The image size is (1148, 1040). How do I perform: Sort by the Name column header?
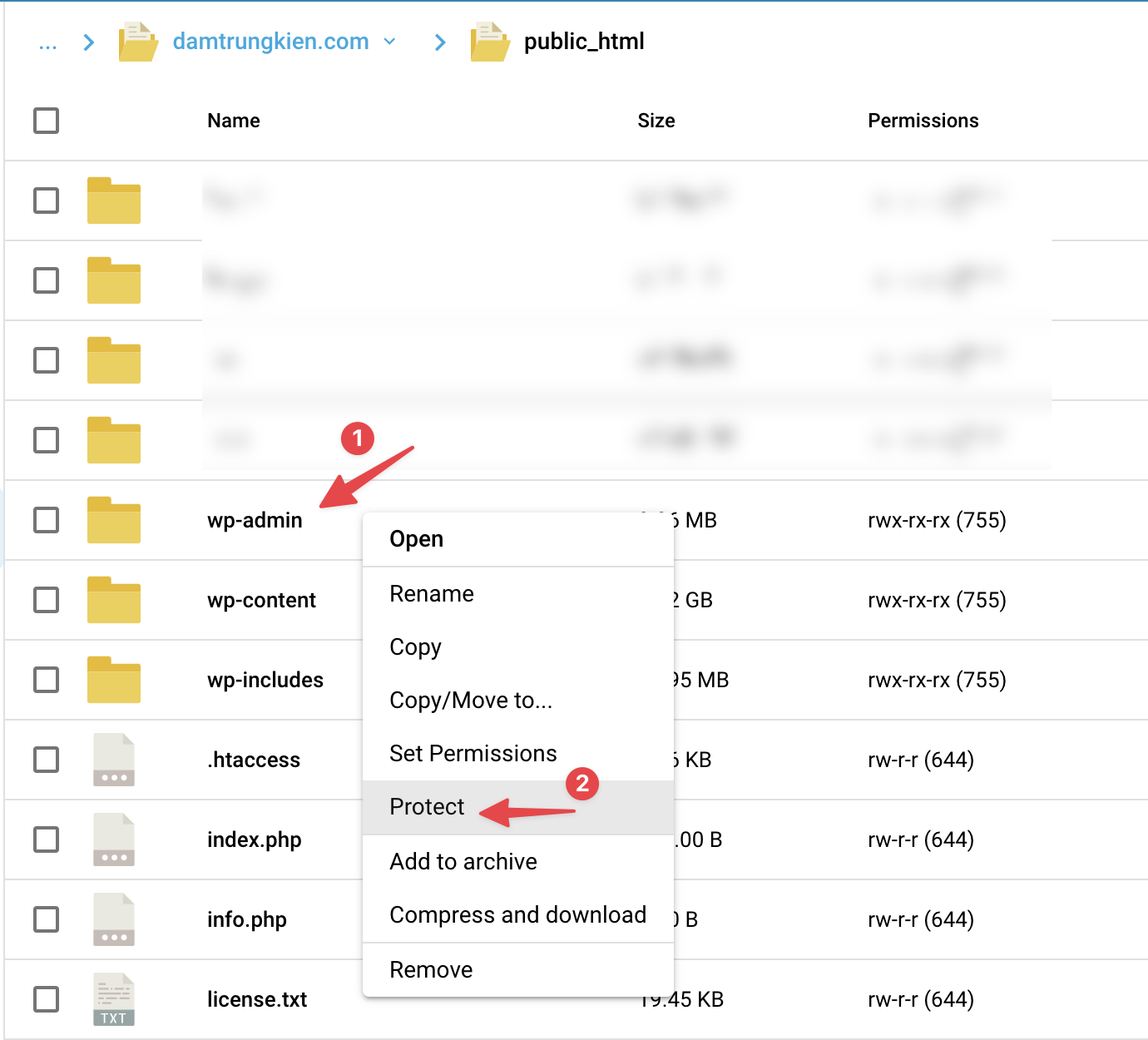click(x=234, y=121)
